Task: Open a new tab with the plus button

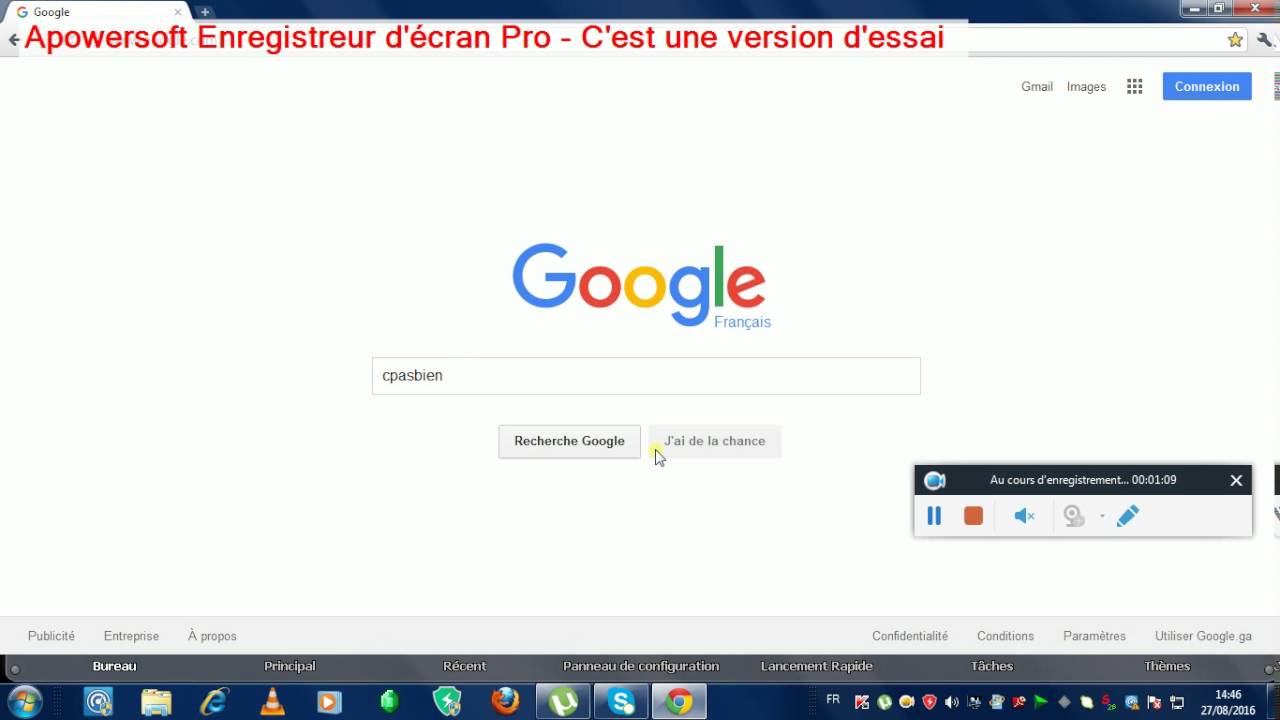Action: coord(204,12)
